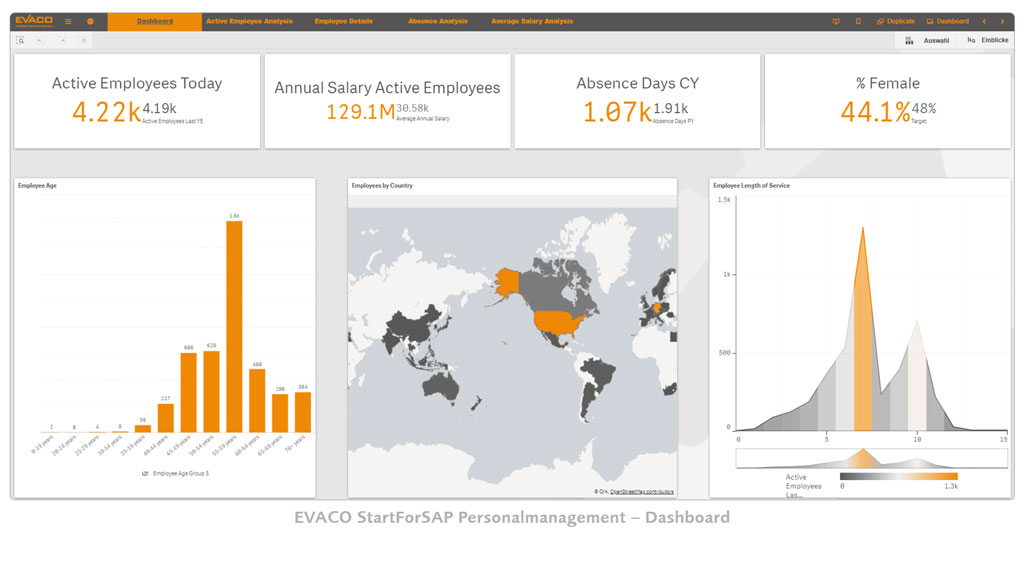Click the mini chart range scroller
The height and width of the screenshot is (567, 1024).
[x=871, y=459]
